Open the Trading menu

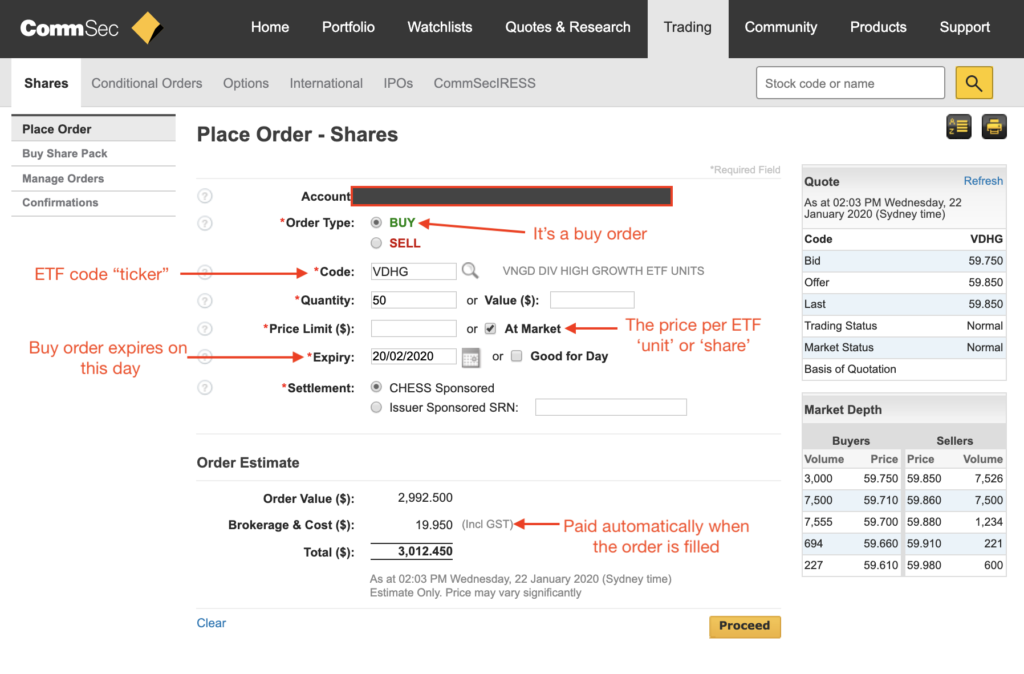point(688,27)
